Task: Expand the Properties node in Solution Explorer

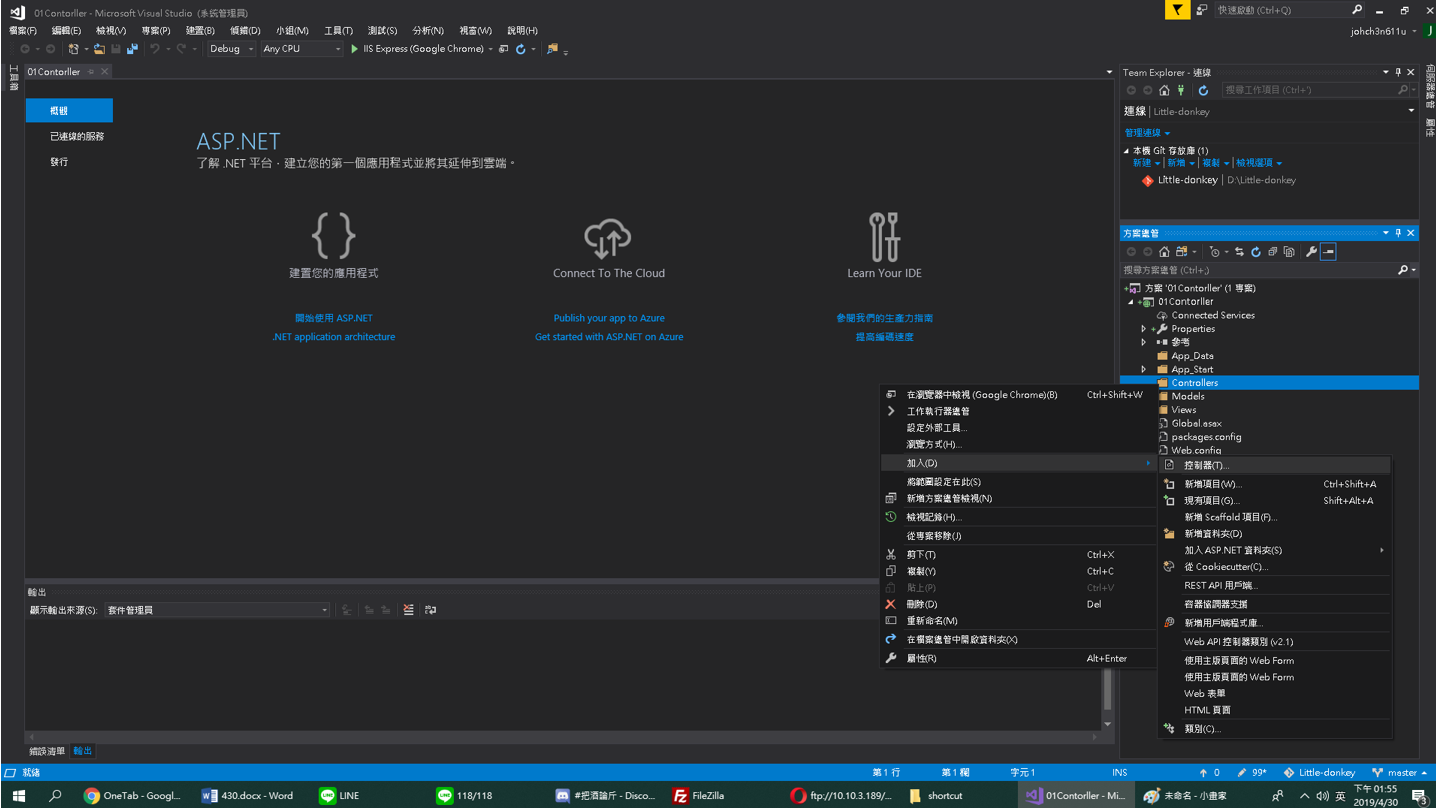Action: (x=1144, y=329)
